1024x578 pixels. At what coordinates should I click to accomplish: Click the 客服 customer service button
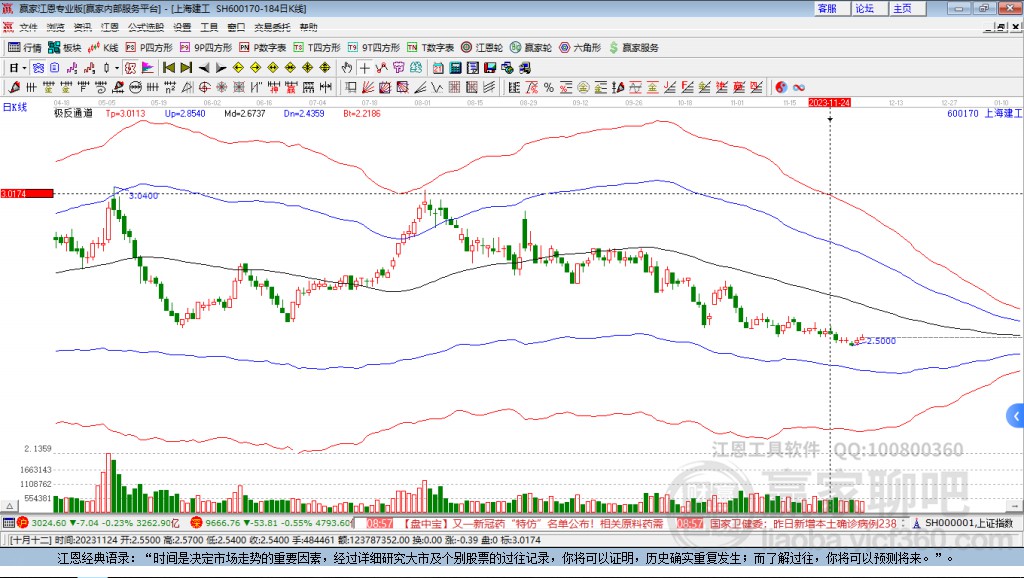click(x=827, y=8)
